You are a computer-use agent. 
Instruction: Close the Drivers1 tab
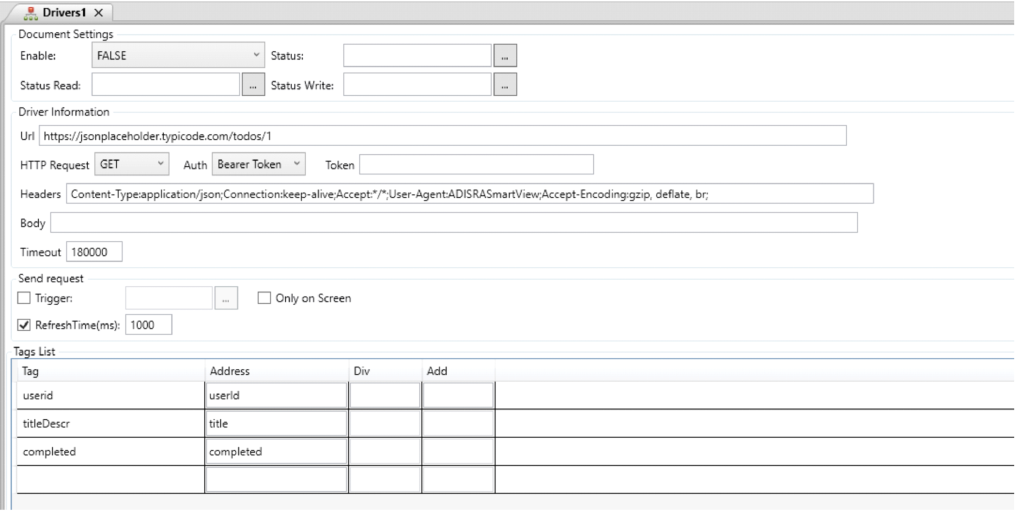[x=99, y=12]
